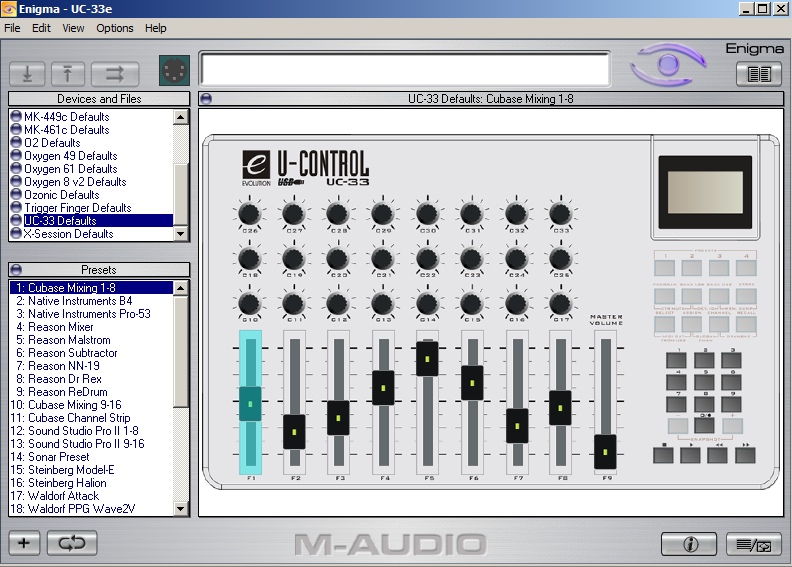This screenshot has width=792, height=567.
Task: Click the Store button on the controller
Action: coord(746,296)
